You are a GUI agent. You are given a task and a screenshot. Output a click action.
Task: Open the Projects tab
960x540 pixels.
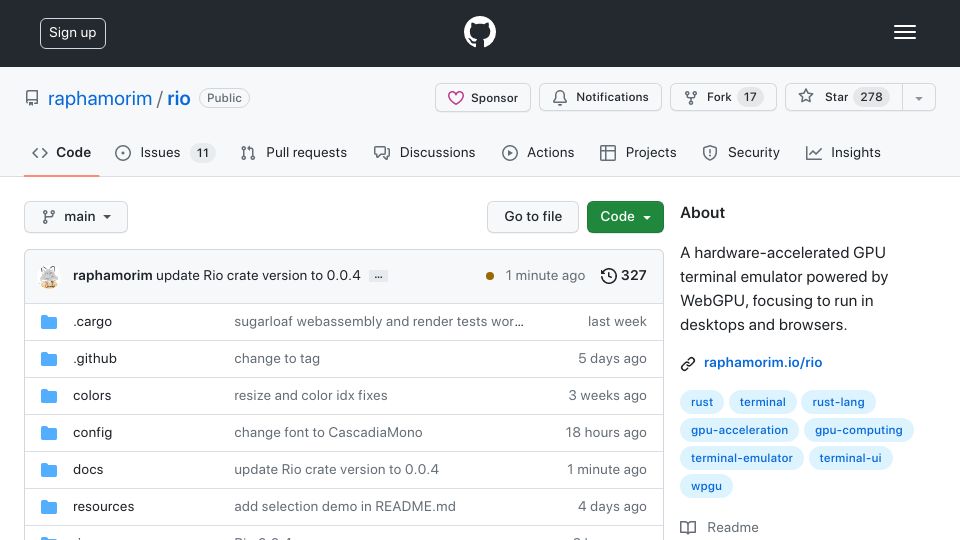click(638, 152)
